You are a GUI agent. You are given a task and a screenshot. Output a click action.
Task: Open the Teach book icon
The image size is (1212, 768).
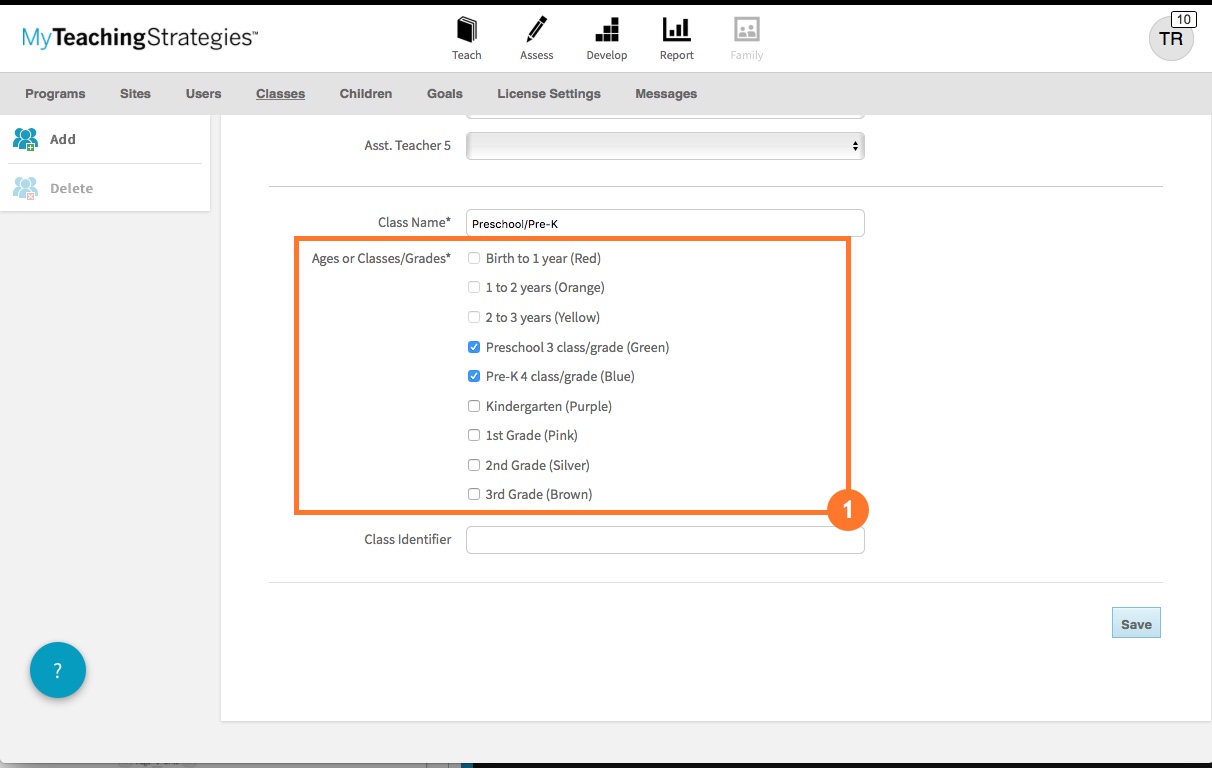466,30
